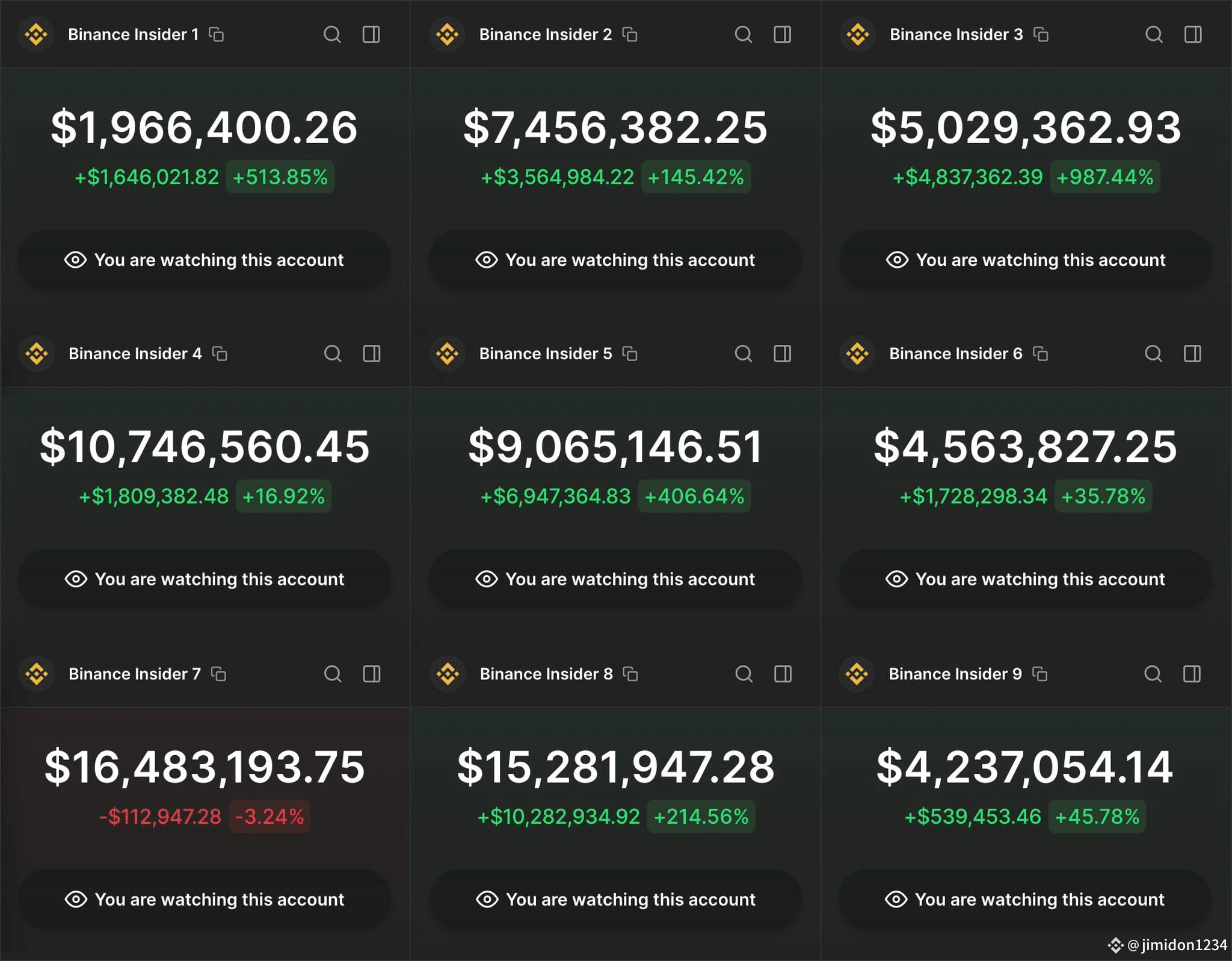The image size is (1232, 961).
Task: Search within the Binance Insider 2 account
Action: (744, 35)
